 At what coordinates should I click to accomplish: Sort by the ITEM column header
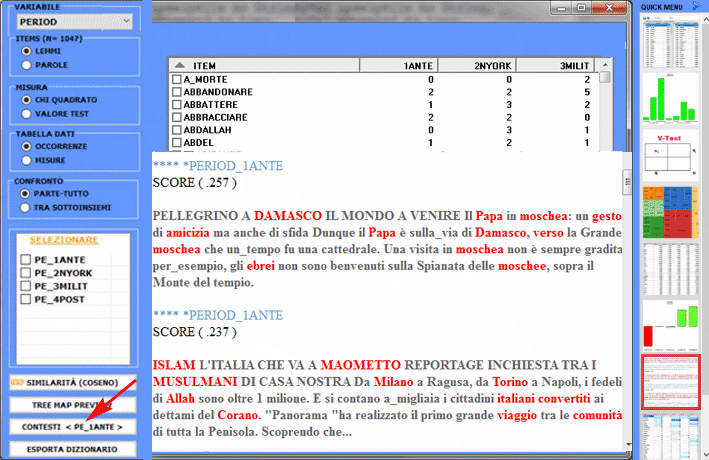264,66
